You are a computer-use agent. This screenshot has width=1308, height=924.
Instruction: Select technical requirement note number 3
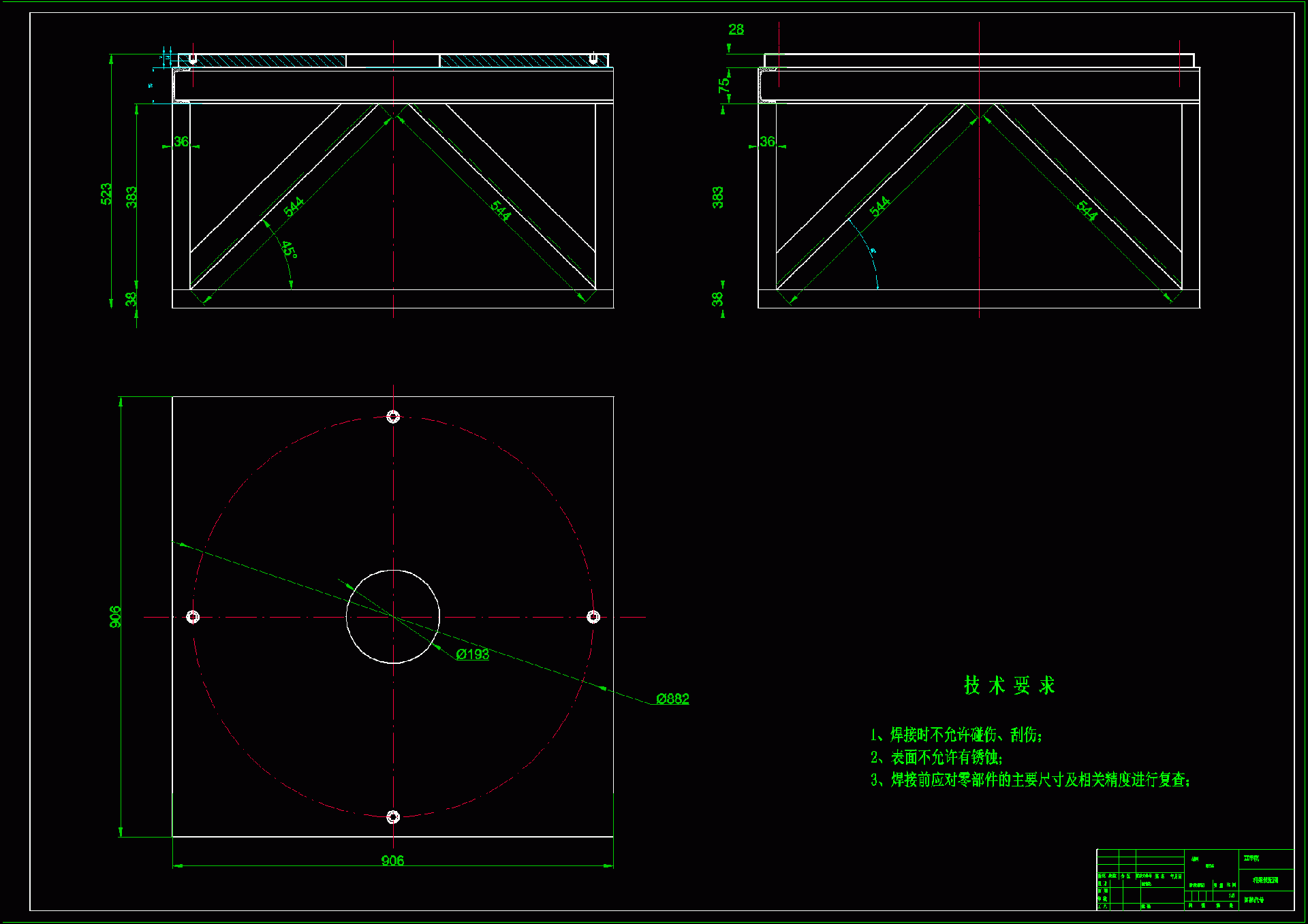click(x=1030, y=780)
